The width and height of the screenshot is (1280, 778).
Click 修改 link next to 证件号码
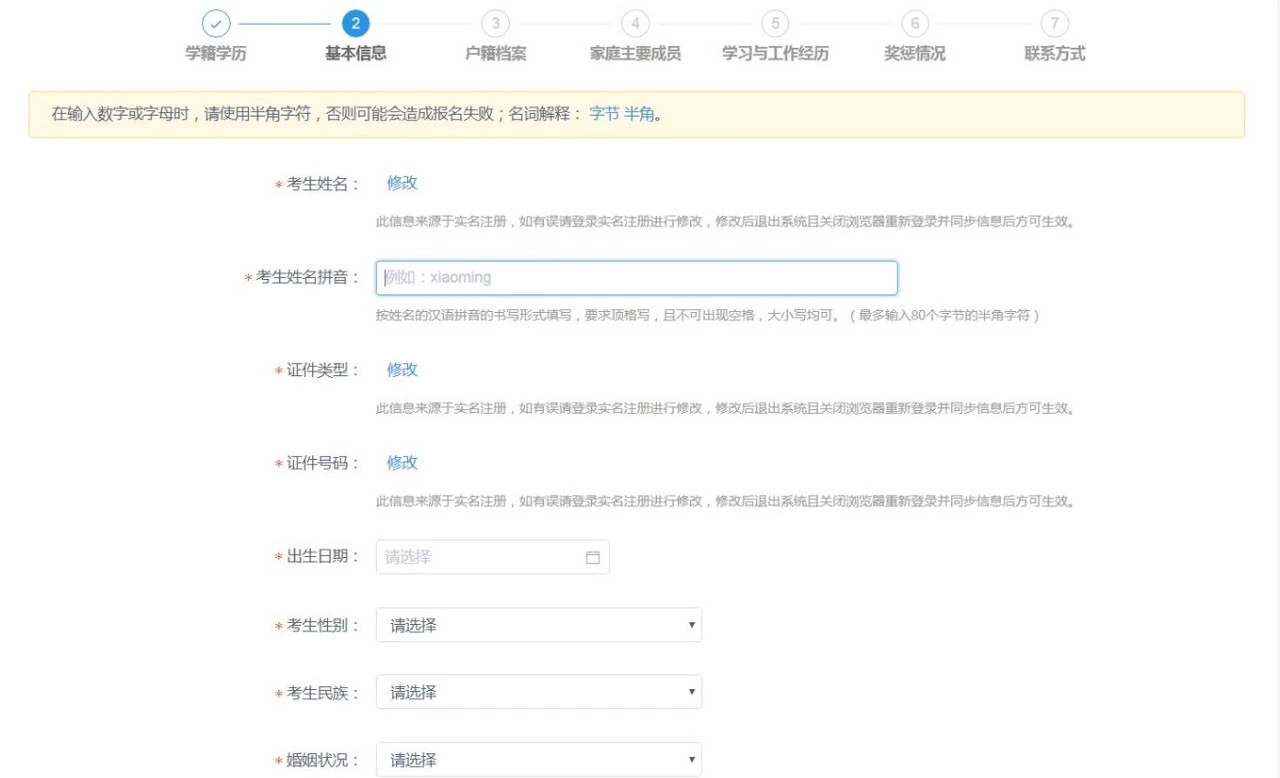(x=402, y=463)
